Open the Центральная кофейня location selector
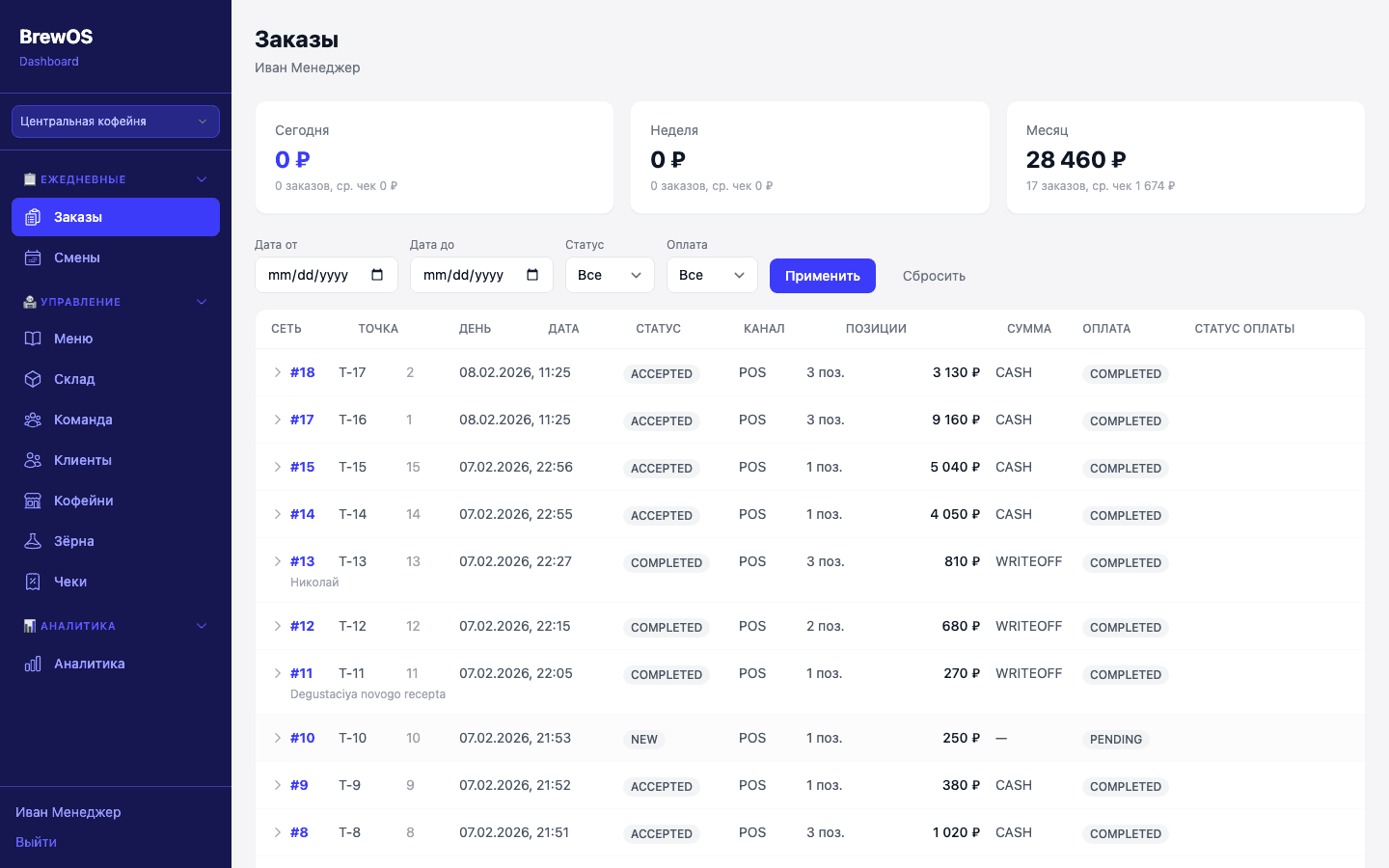The image size is (1389, 868). pos(116,122)
